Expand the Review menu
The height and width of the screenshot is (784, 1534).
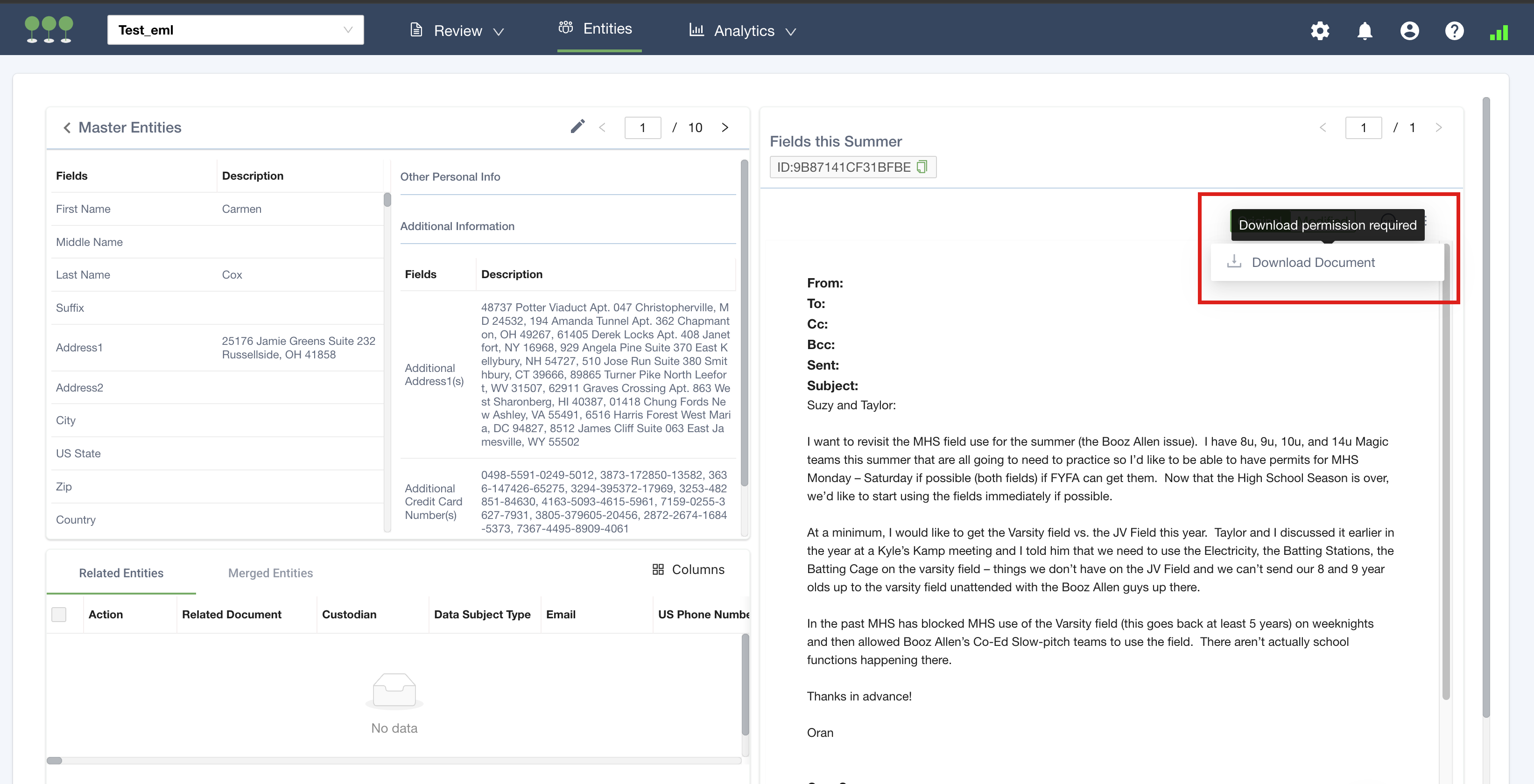(457, 30)
